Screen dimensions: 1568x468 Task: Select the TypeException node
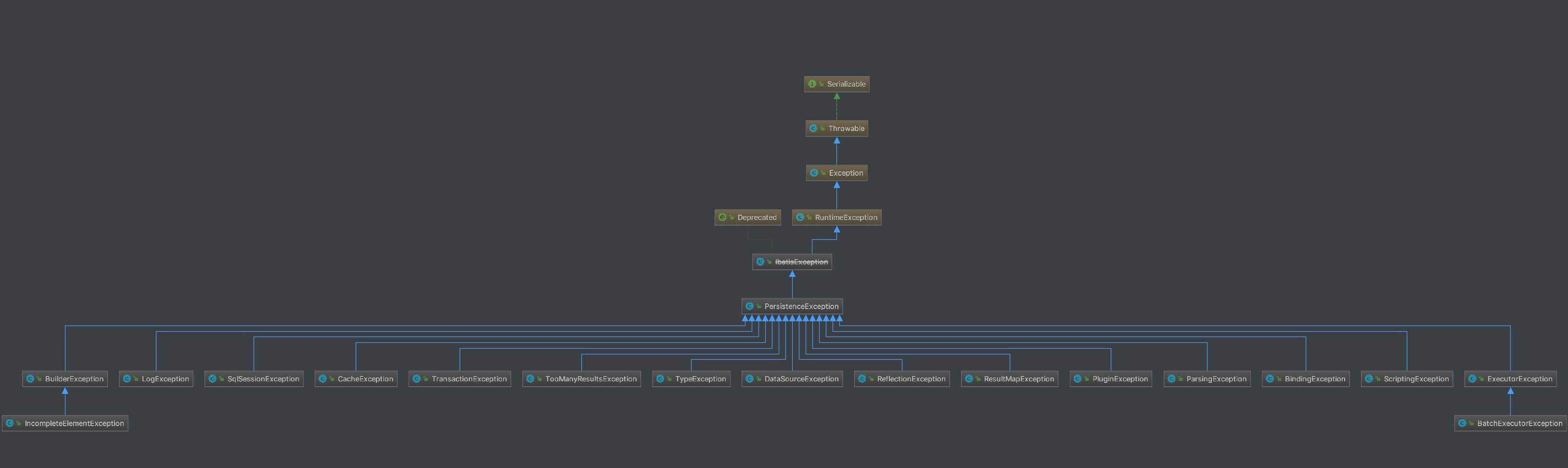692,378
